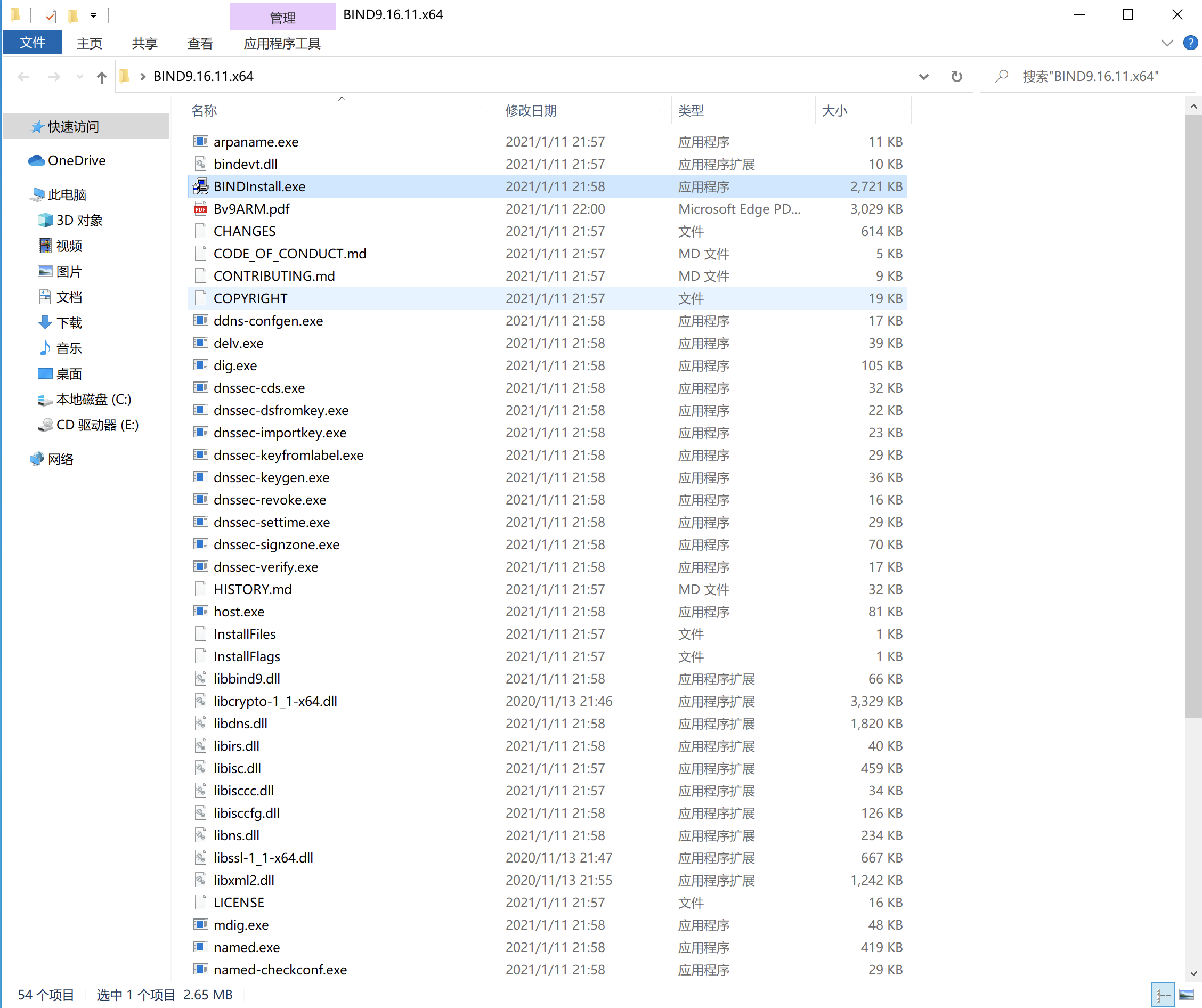The image size is (1202, 1008).
Task: Expand the address bar history dropdown
Action: [924, 77]
